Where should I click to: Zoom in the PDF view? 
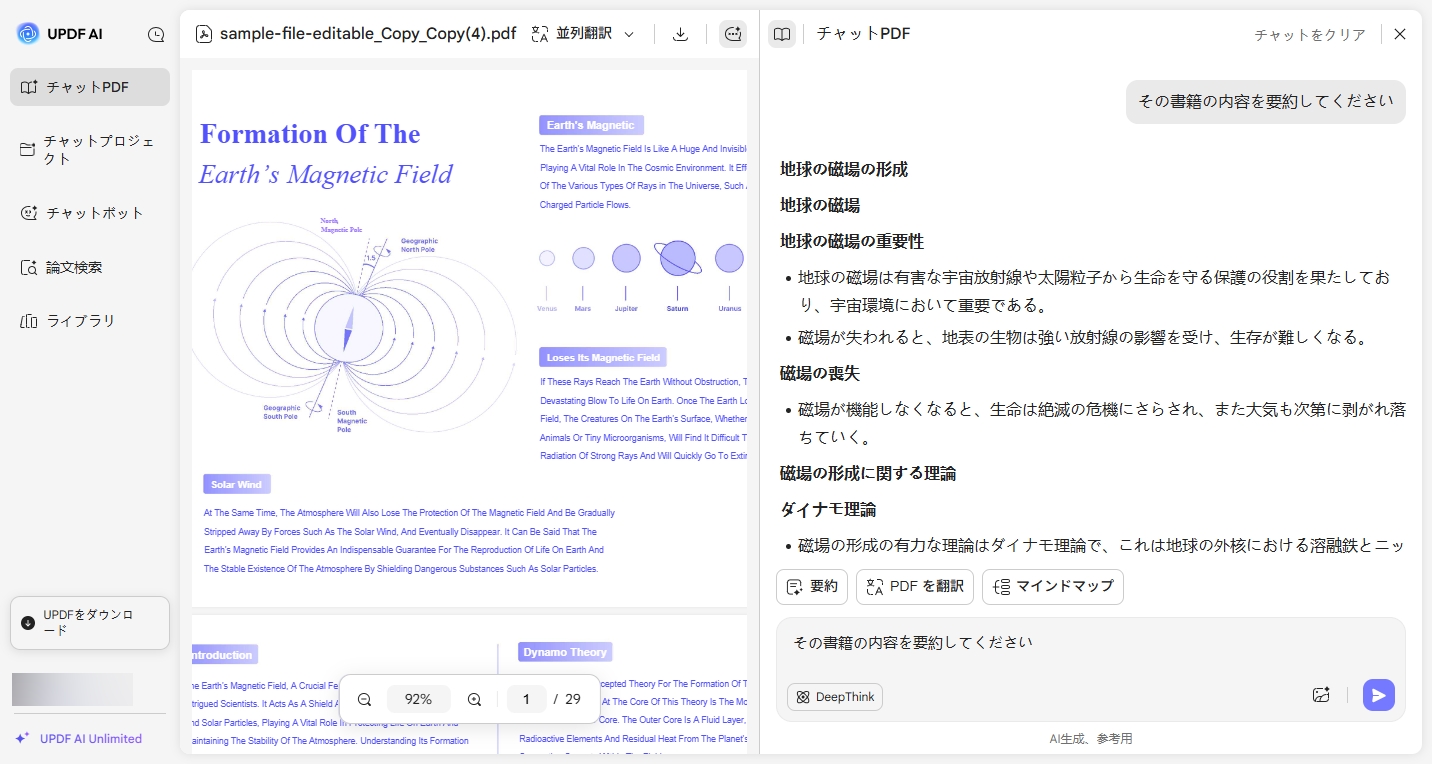tap(474, 699)
